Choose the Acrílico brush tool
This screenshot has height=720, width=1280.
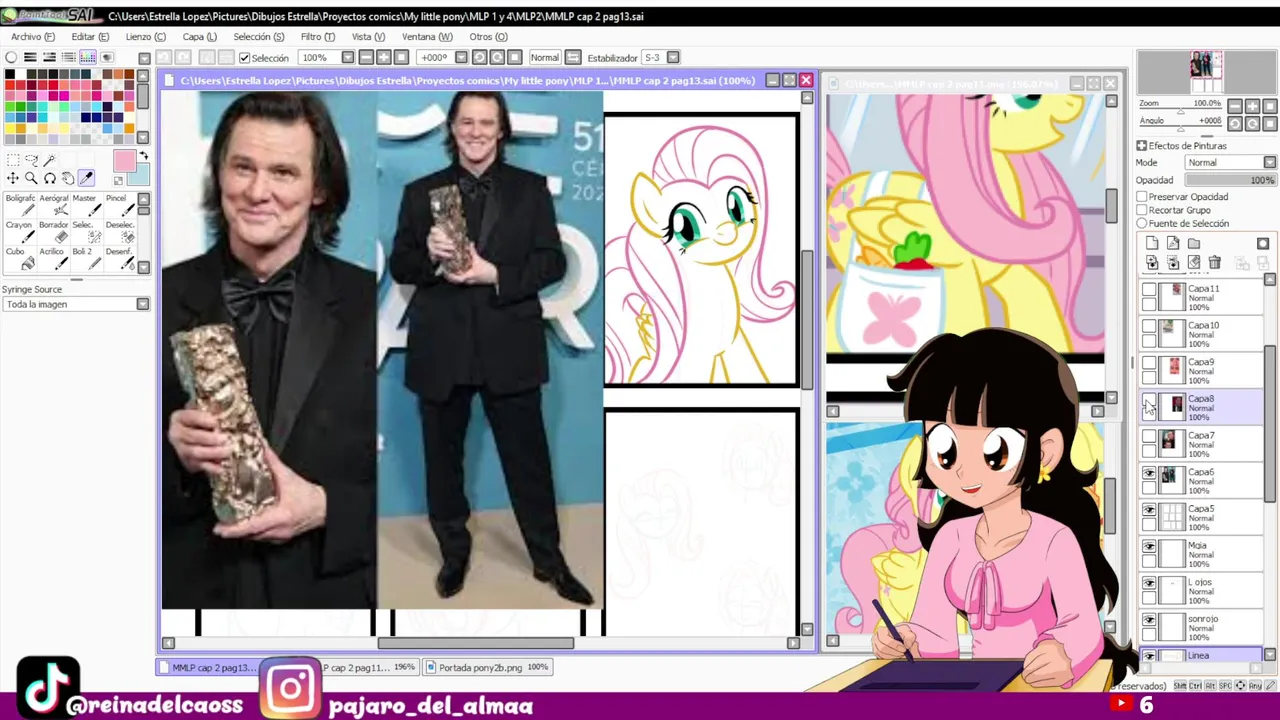coord(54,258)
